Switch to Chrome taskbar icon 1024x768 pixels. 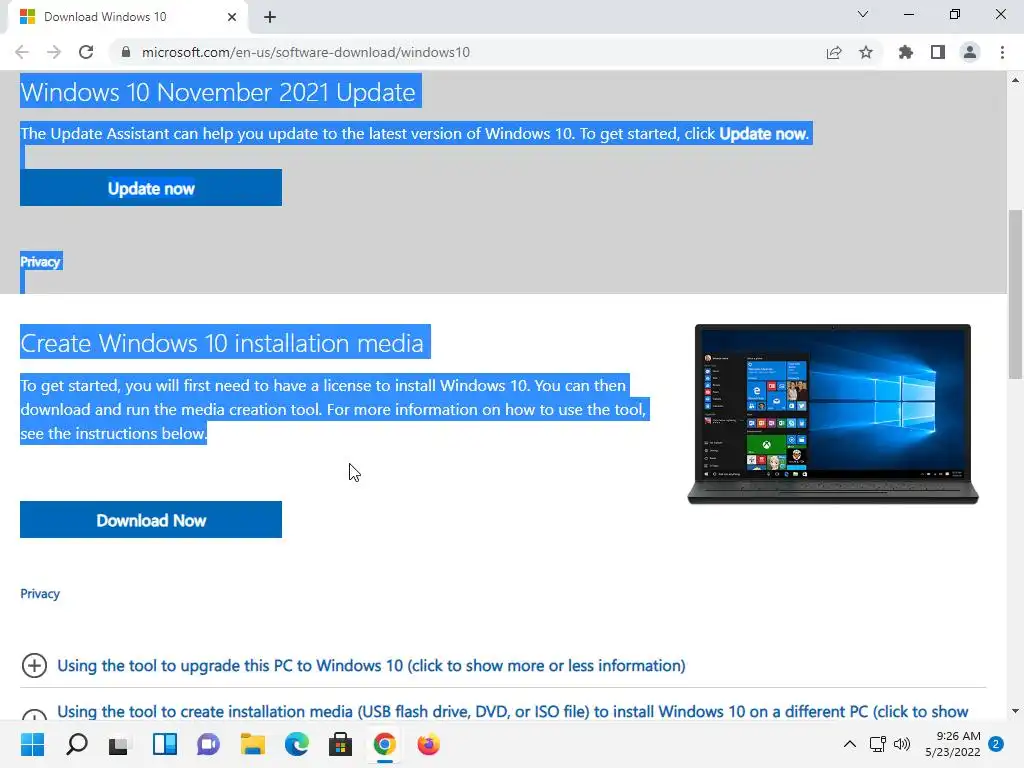click(385, 744)
